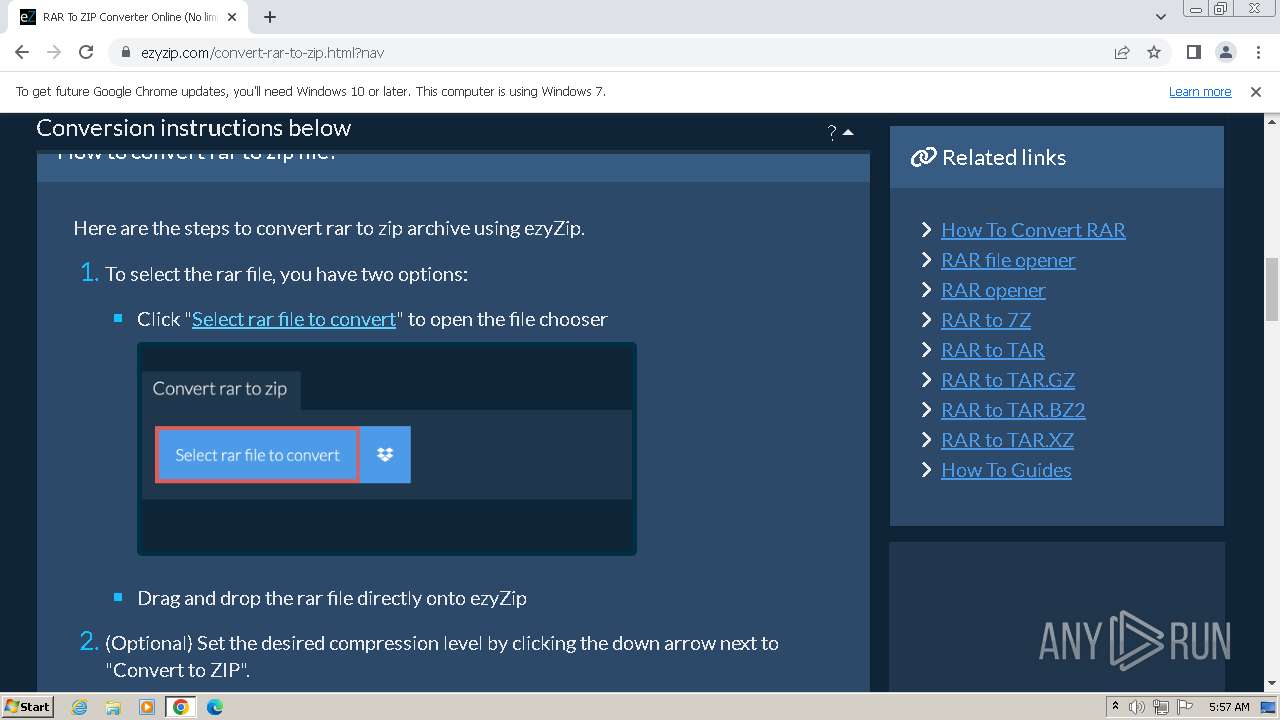The width and height of the screenshot is (1280, 720).
Task: Collapse the Conversion instructions section
Action: [x=849, y=132]
